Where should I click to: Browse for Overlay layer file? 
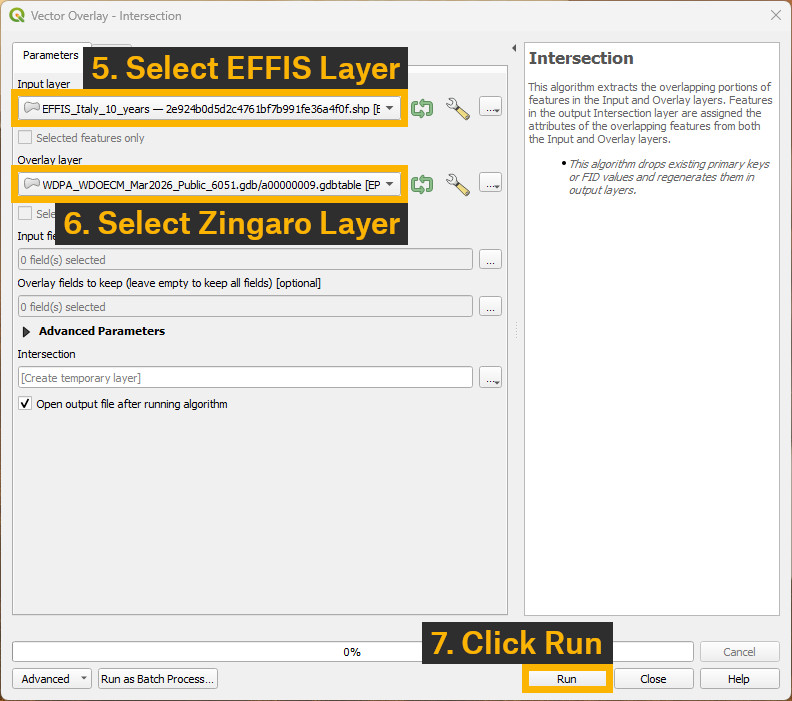coord(490,183)
